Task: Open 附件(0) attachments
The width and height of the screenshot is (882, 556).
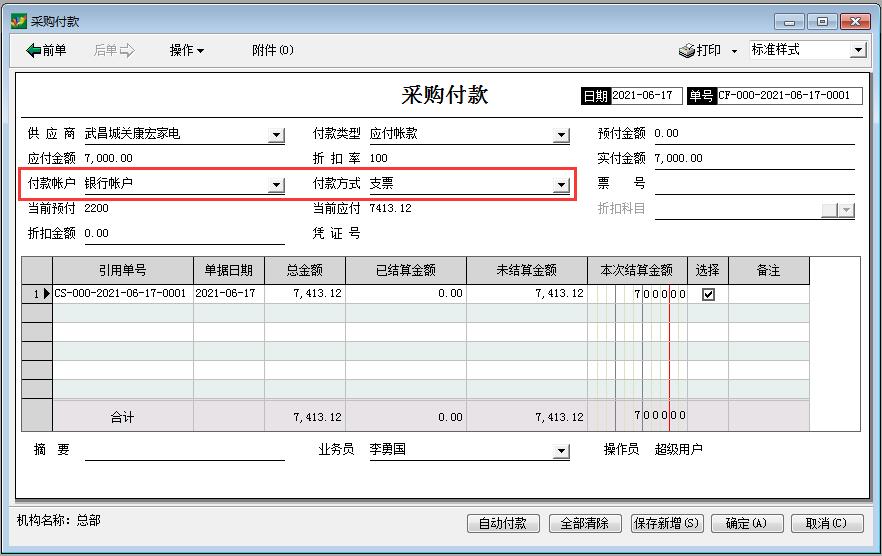Action: click(273, 50)
